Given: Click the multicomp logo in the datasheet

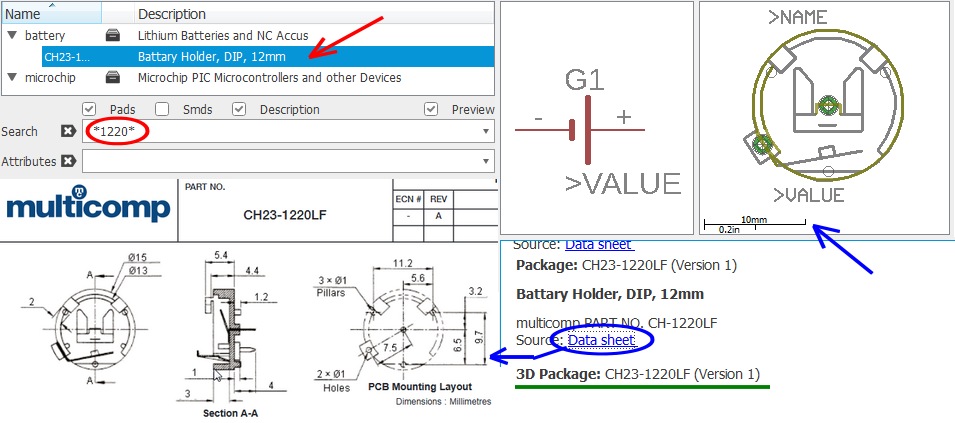Looking at the screenshot, I should point(88,205).
